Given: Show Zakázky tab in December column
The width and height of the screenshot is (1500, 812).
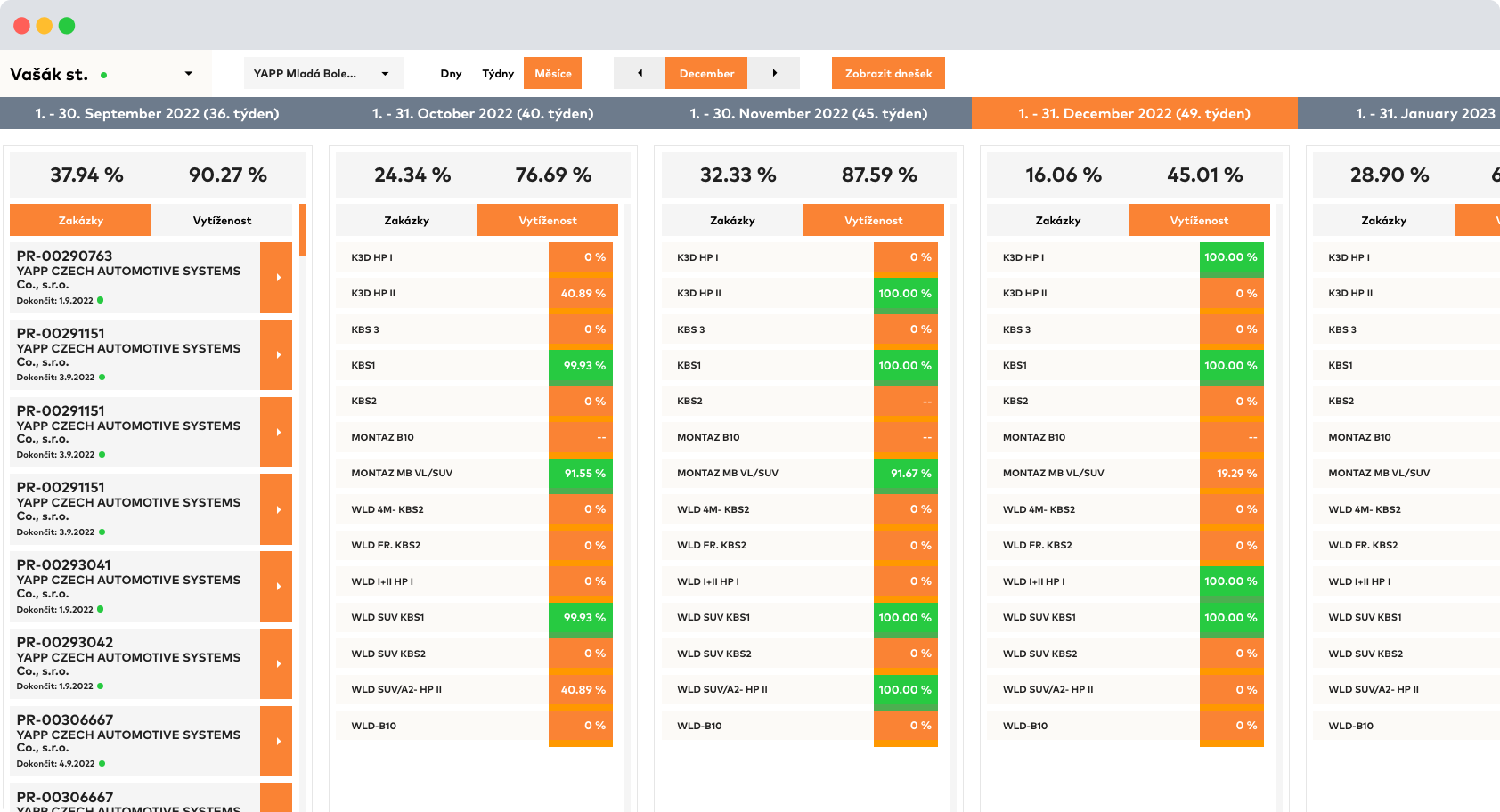Looking at the screenshot, I should pyautogui.click(x=1057, y=220).
